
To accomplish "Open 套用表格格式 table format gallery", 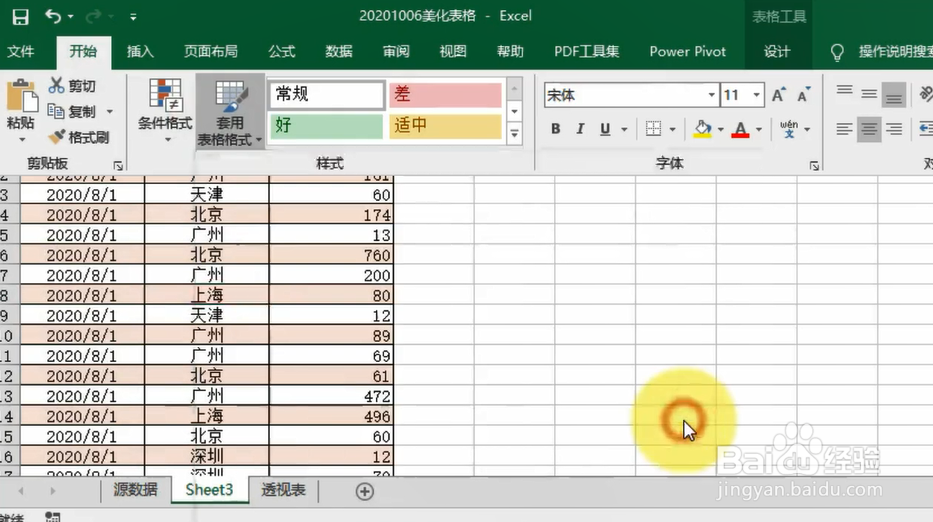I will (230, 111).
